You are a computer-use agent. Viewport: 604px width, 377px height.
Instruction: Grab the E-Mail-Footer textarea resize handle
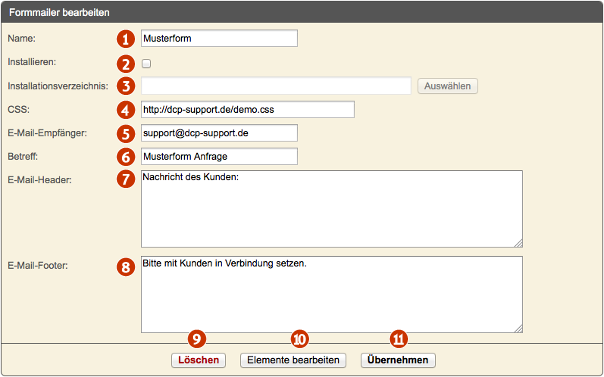point(518,328)
